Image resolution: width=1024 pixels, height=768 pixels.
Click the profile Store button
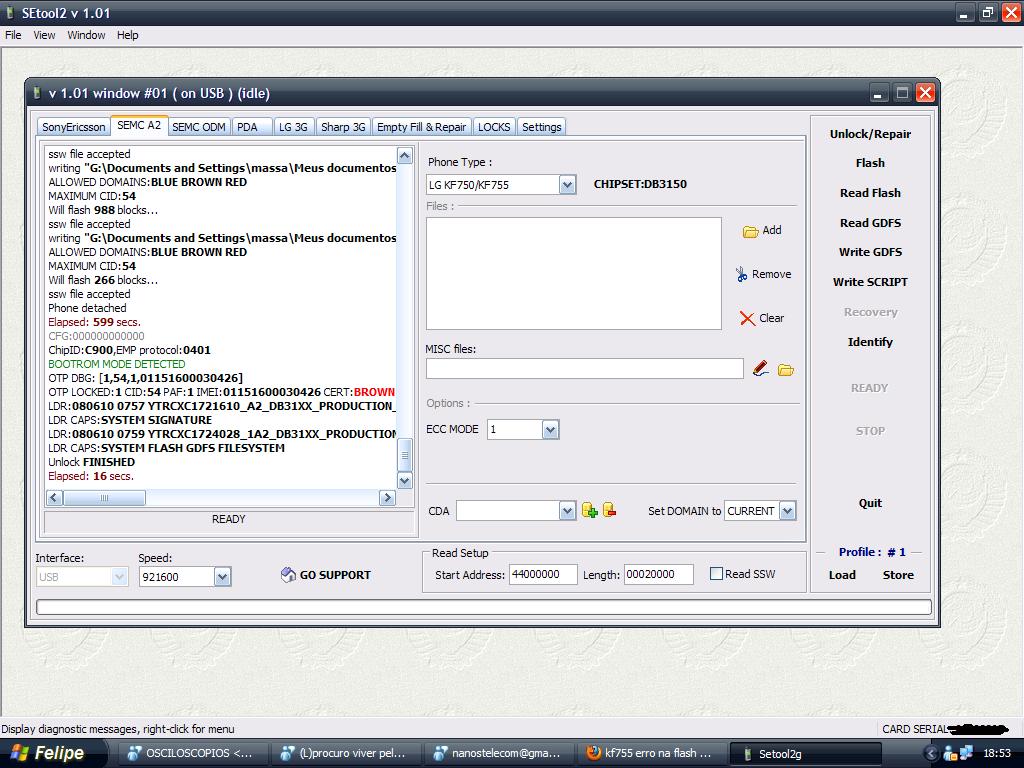tap(898, 575)
